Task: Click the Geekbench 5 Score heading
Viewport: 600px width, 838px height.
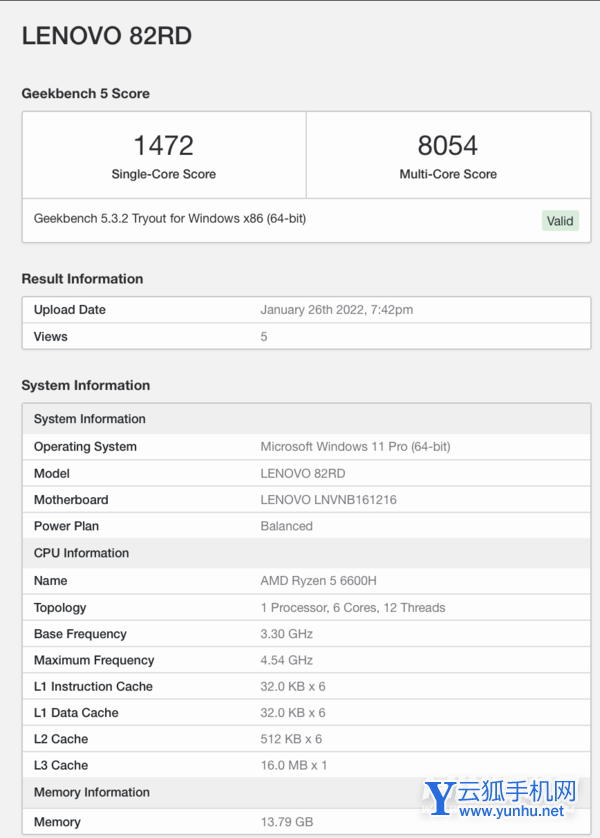Action: [86, 94]
